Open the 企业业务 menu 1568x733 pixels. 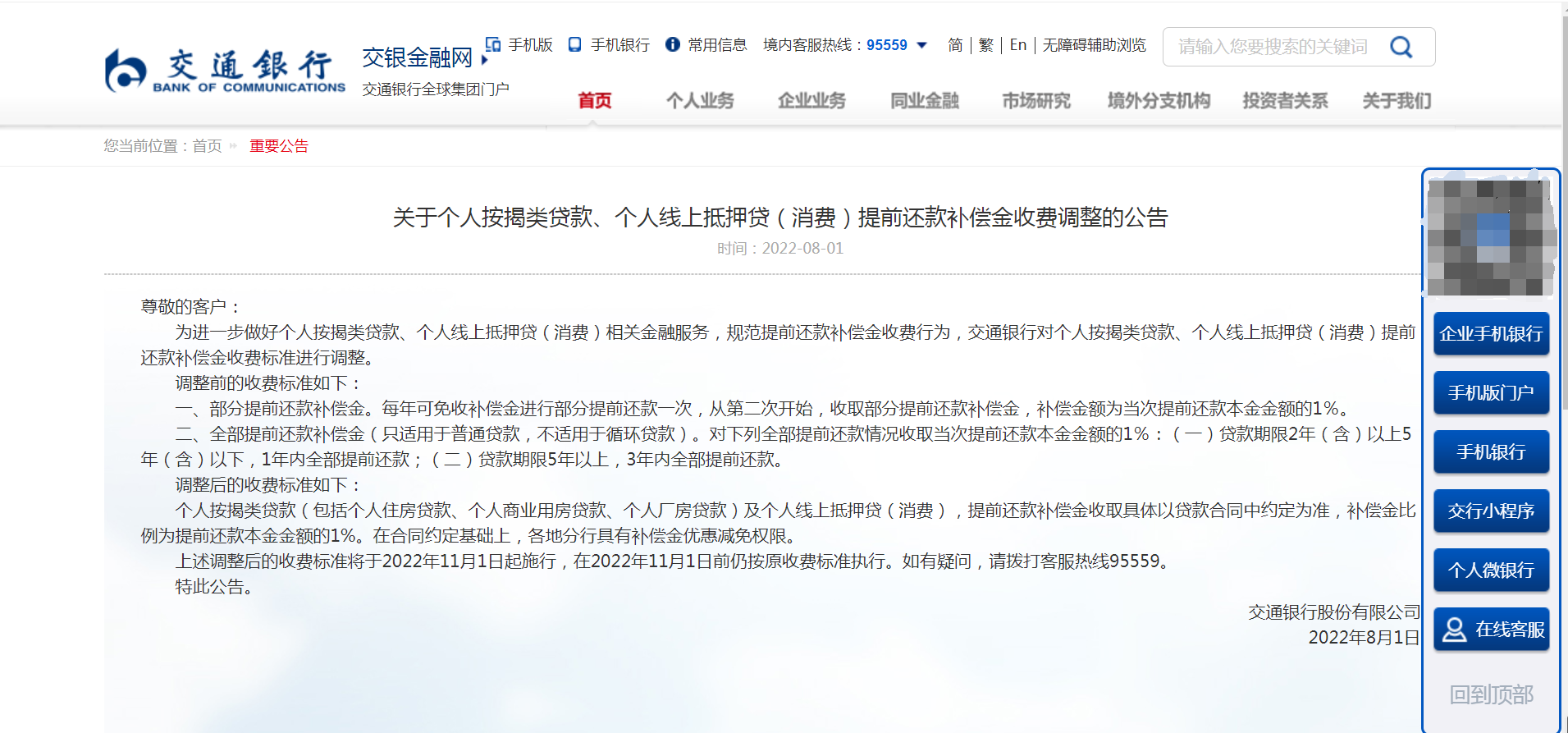(x=811, y=100)
